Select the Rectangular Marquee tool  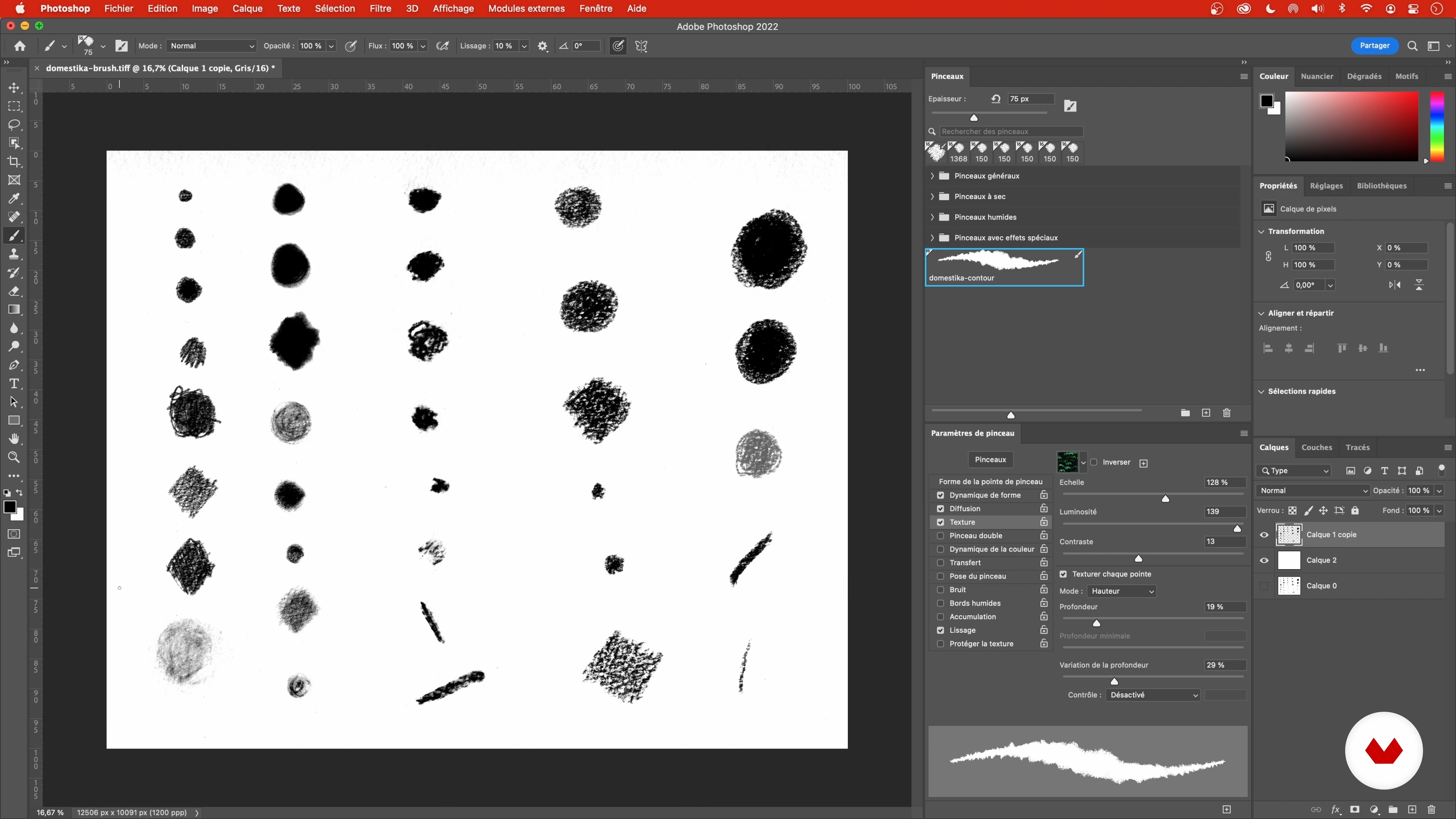point(14,106)
